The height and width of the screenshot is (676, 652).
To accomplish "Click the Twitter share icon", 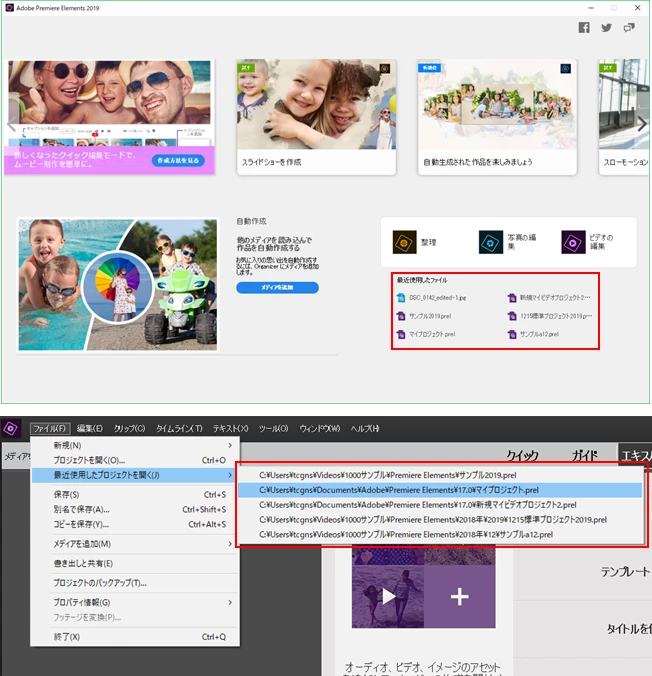I will coord(606,28).
